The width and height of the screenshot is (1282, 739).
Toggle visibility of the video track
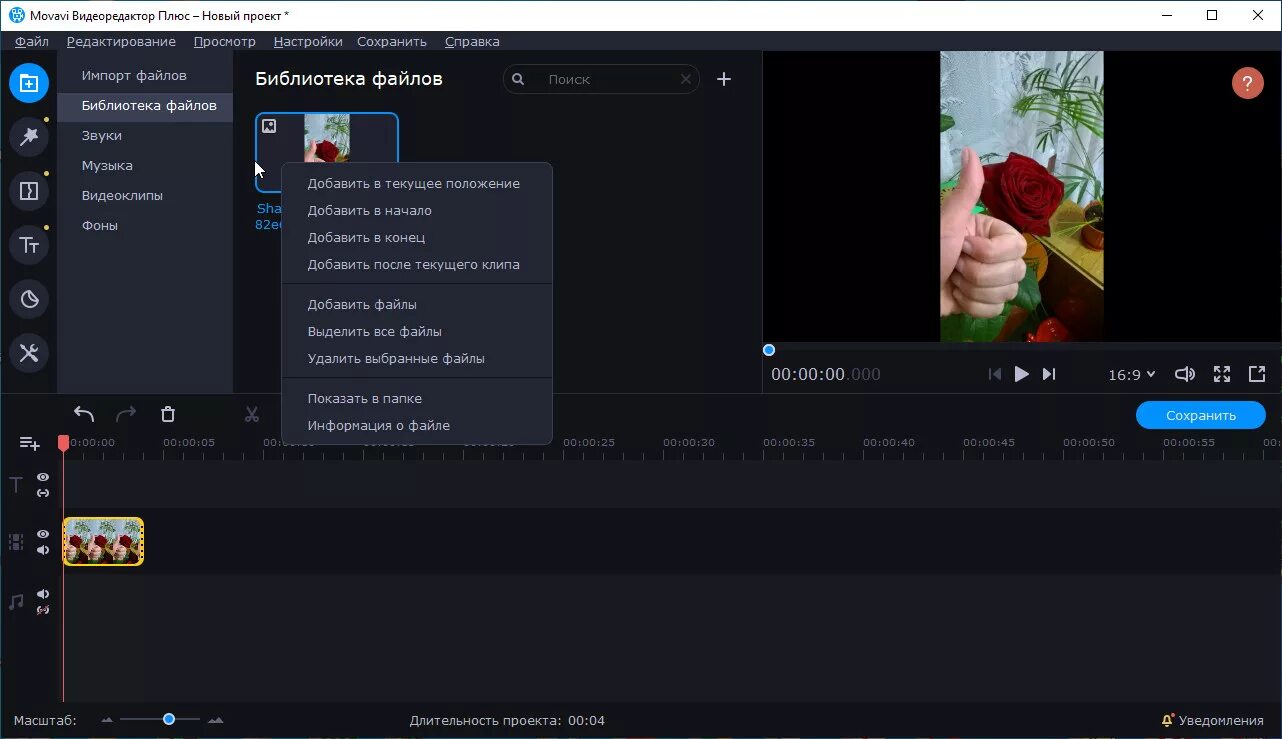coord(43,534)
